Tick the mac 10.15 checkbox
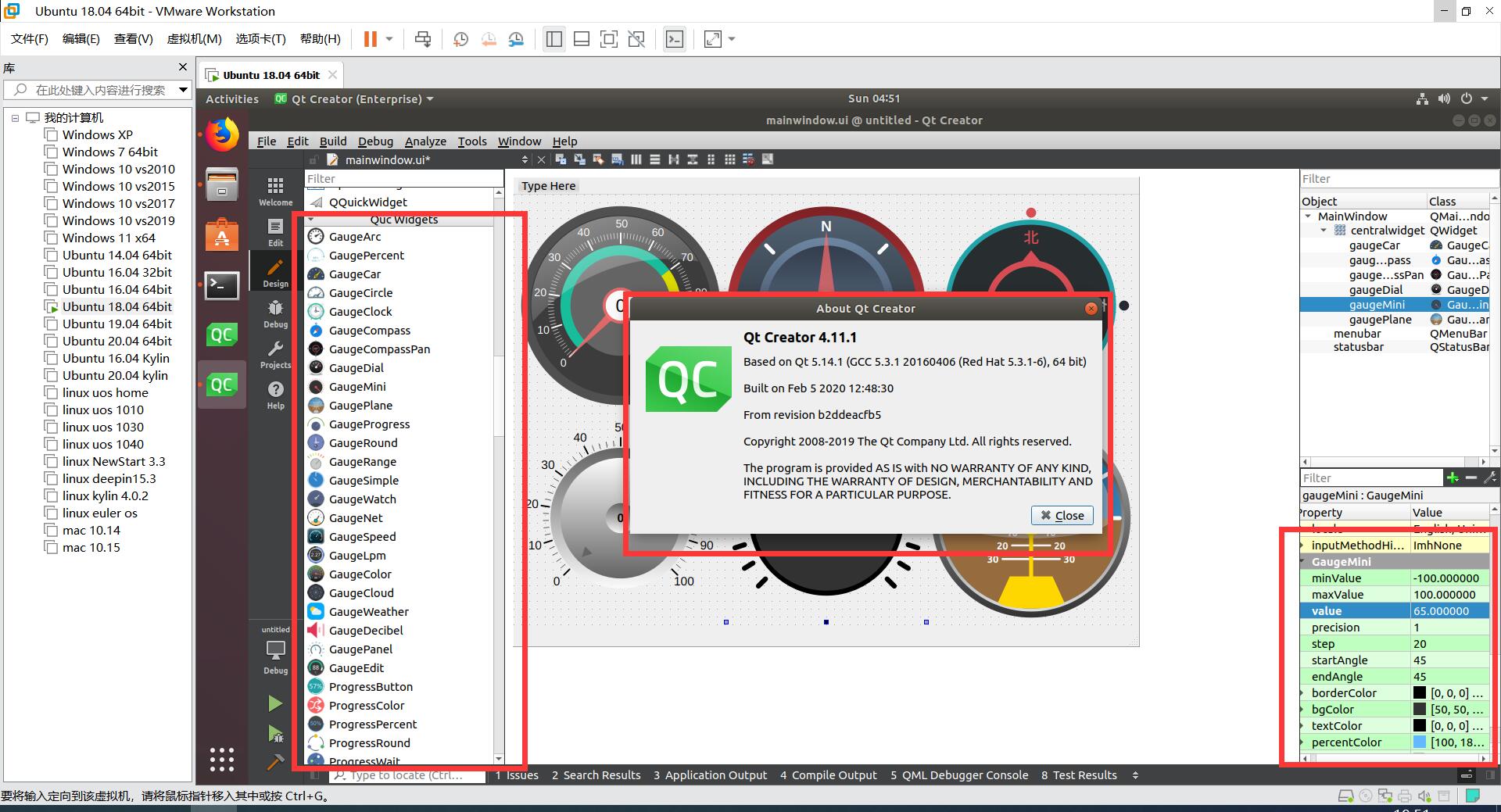This screenshot has height=812, width=1501. point(52,547)
